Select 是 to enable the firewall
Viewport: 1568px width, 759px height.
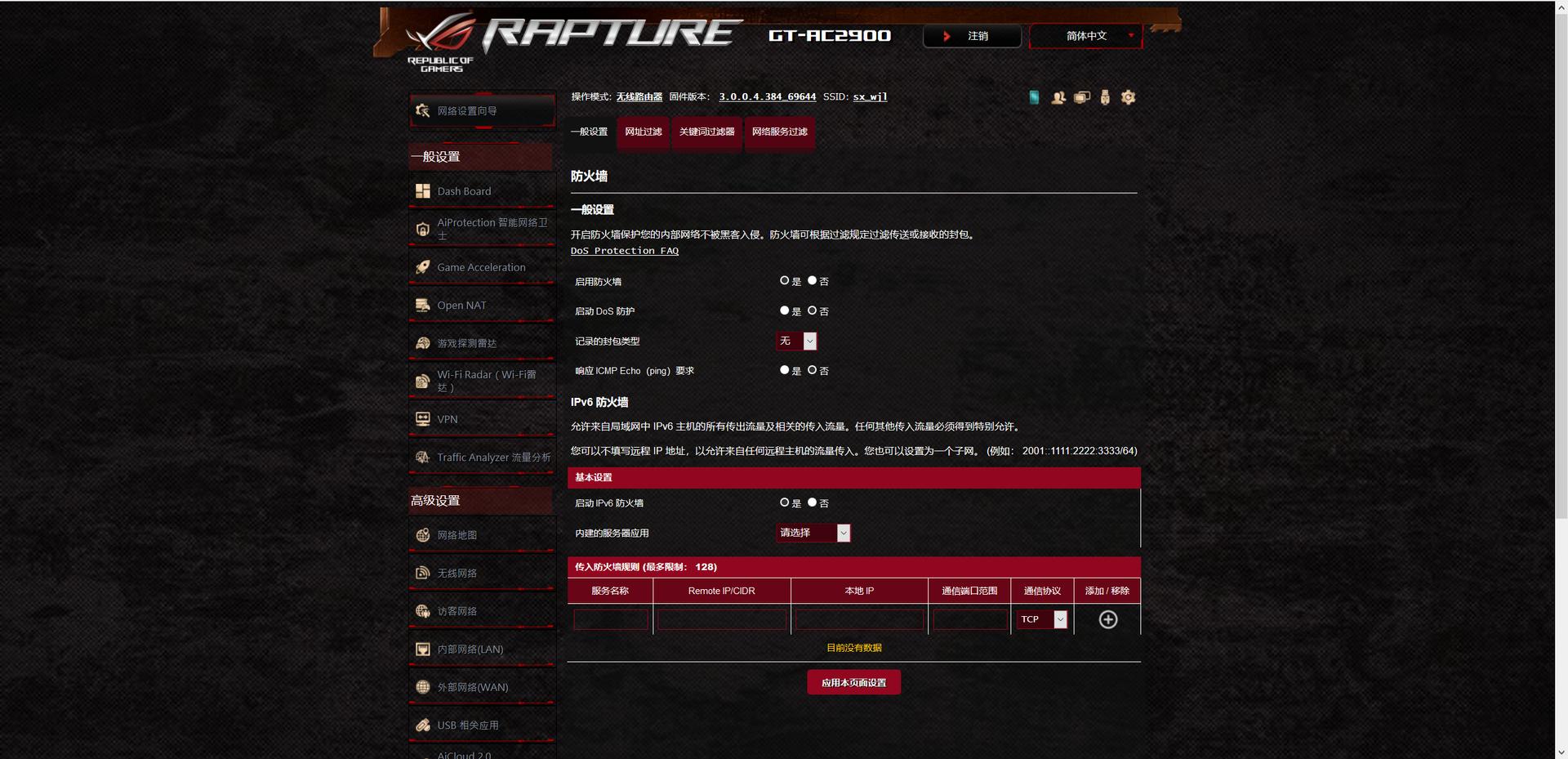784,280
